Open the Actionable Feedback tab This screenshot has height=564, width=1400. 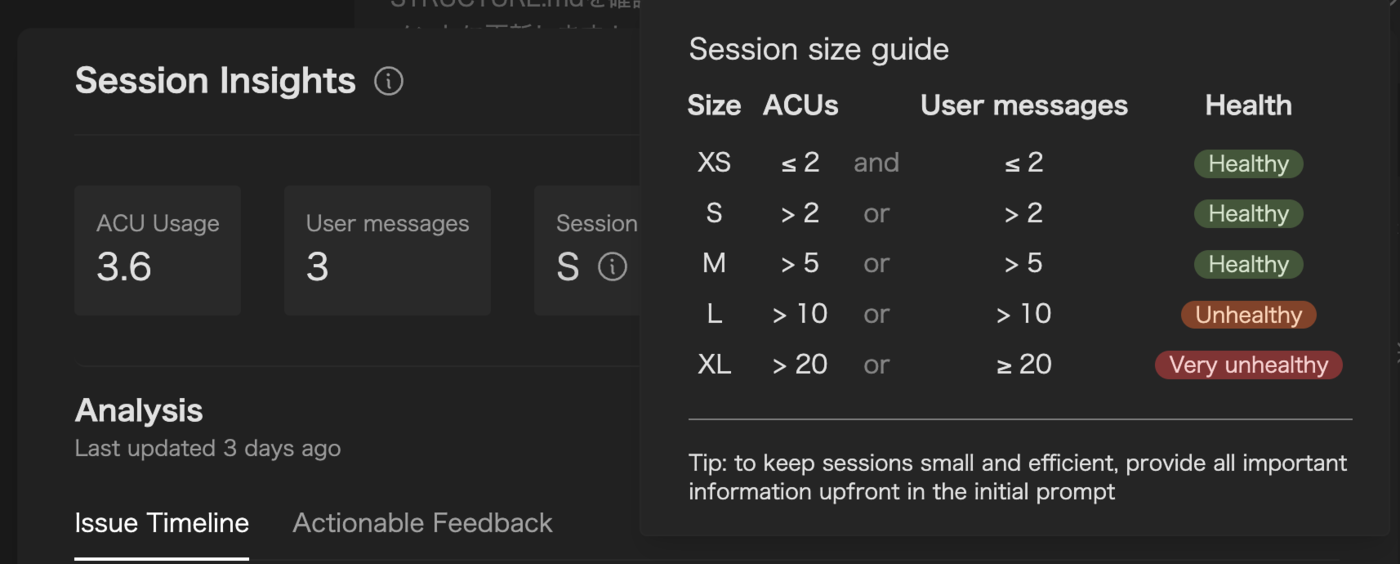(x=422, y=523)
